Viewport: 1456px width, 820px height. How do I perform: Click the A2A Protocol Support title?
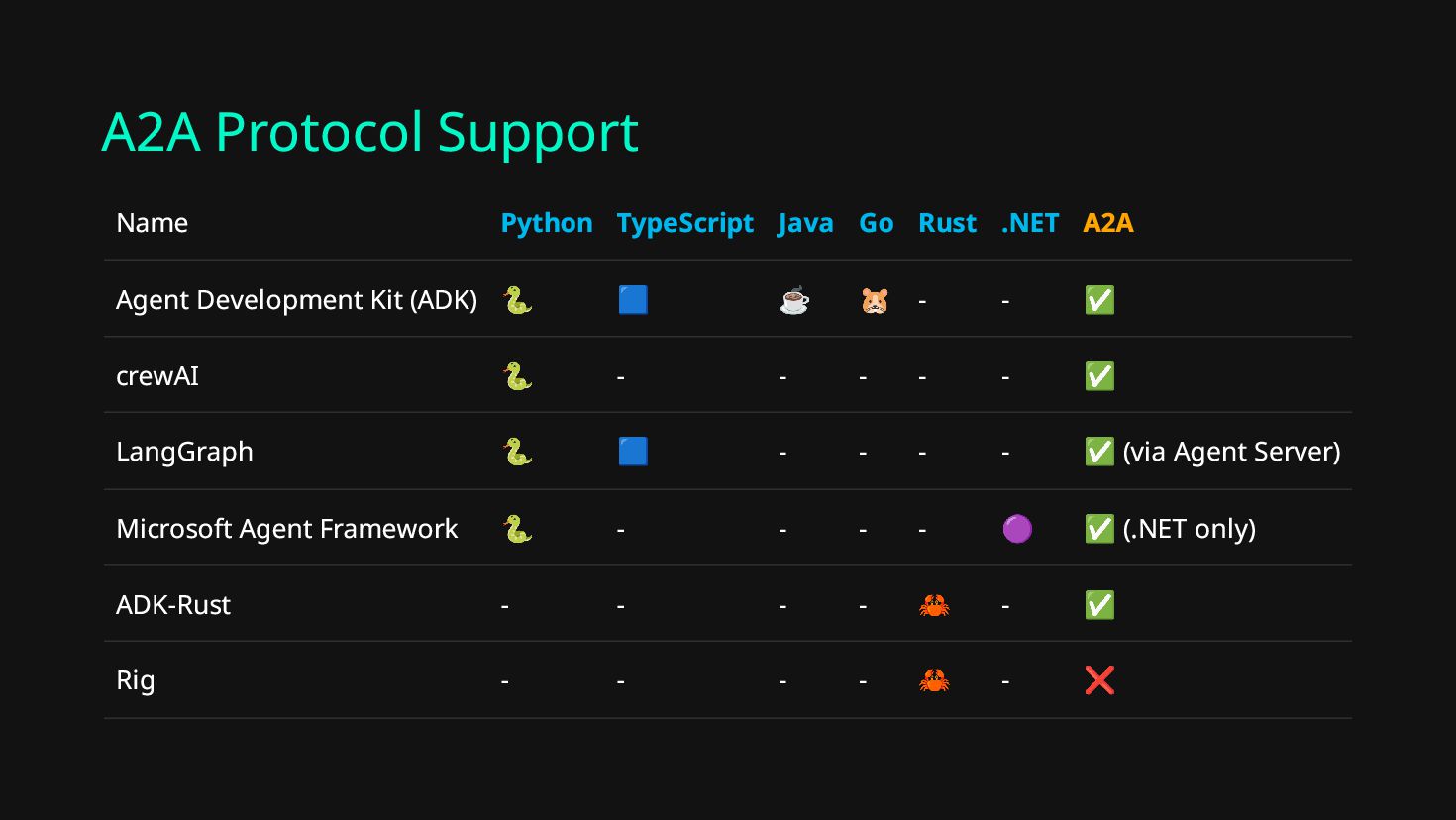coord(370,132)
